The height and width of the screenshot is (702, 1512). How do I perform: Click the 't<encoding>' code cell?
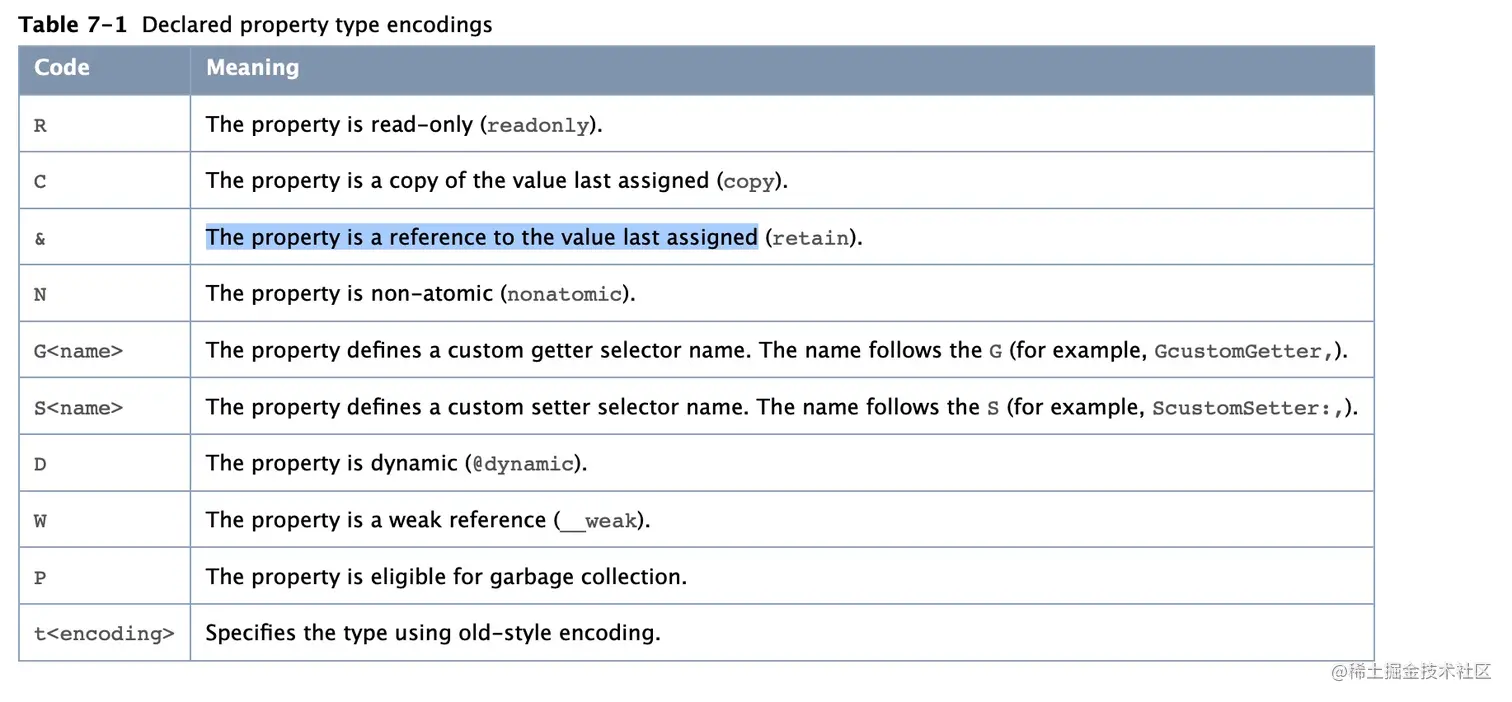point(104,634)
